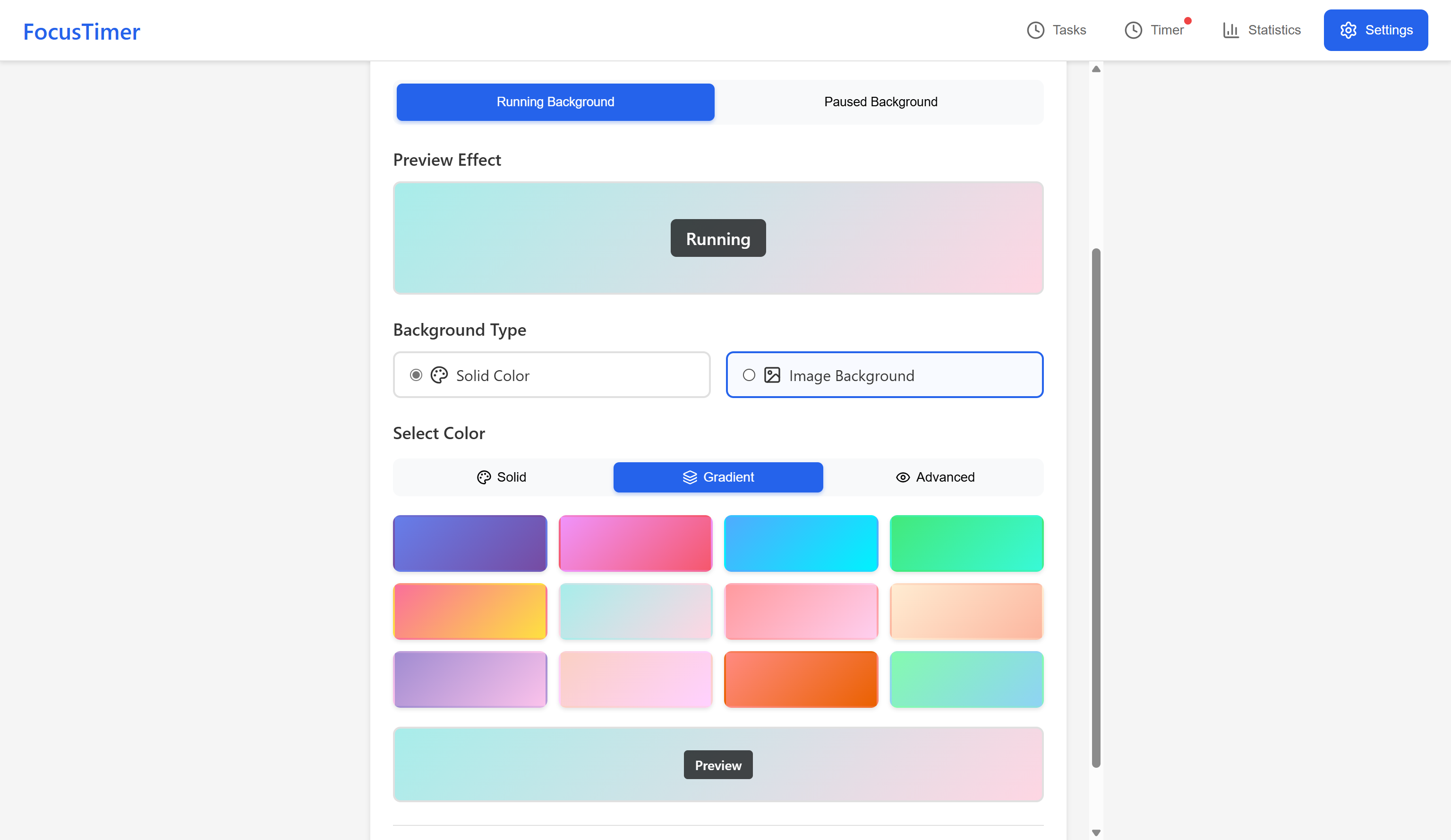Click the Tasks clock icon
The image size is (1451, 840).
tap(1035, 30)
